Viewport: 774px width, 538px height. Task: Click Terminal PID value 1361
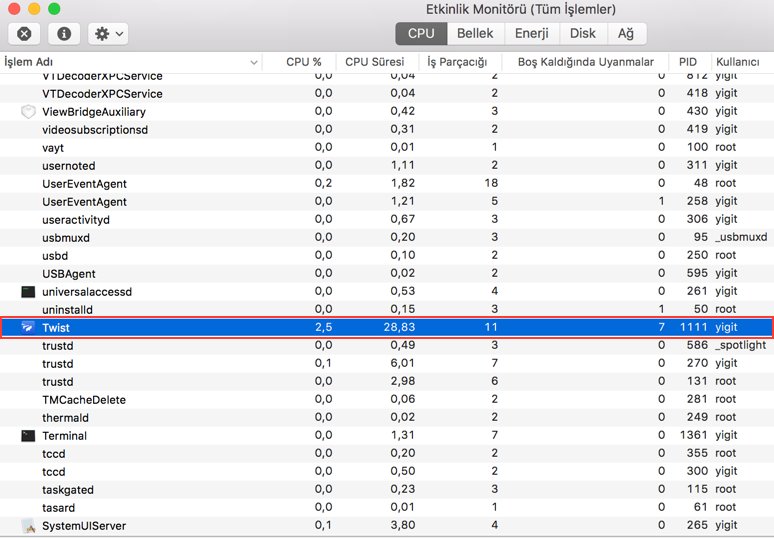tap(694, 435)
